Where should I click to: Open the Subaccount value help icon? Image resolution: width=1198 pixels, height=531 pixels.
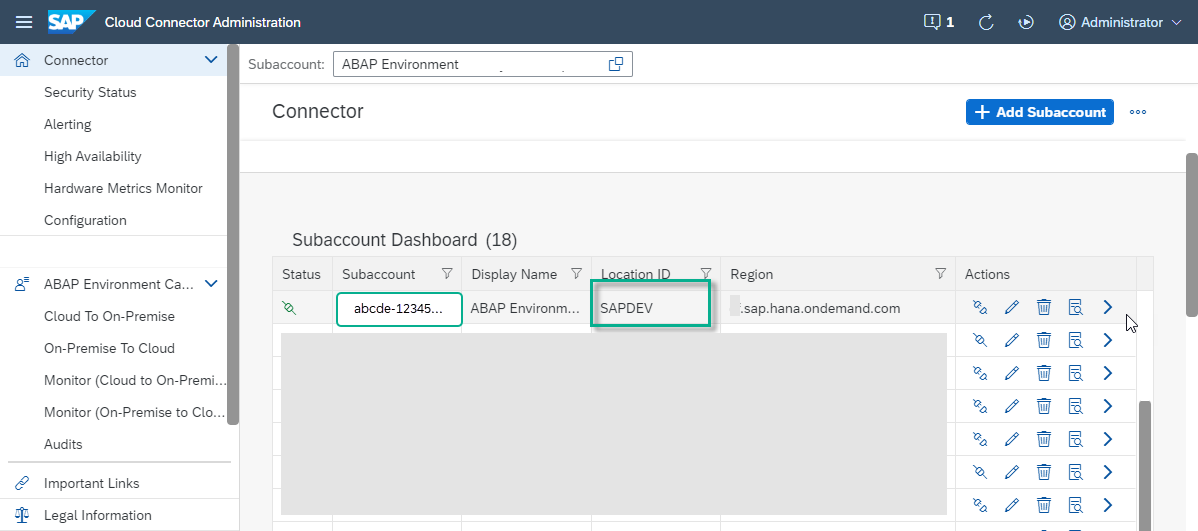pyautogui.click(x=616, y=64)
